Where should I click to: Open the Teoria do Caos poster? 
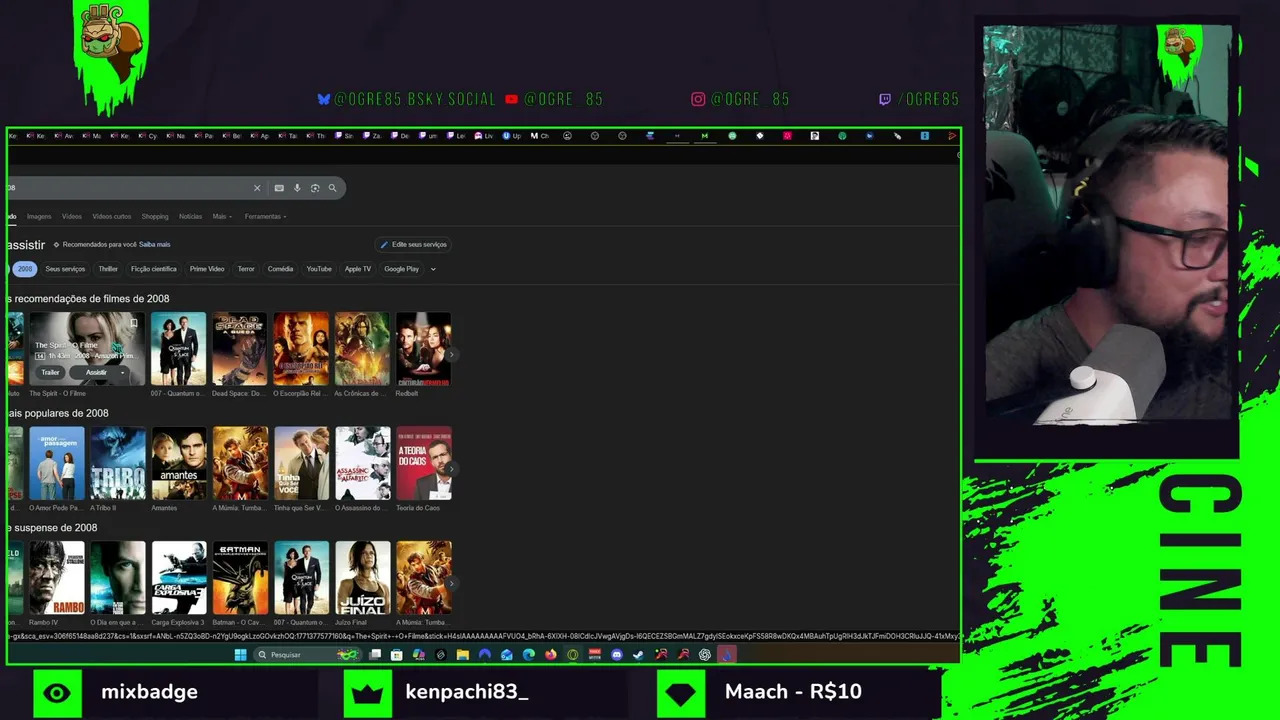pyautogui.click(x=424, y=464)
